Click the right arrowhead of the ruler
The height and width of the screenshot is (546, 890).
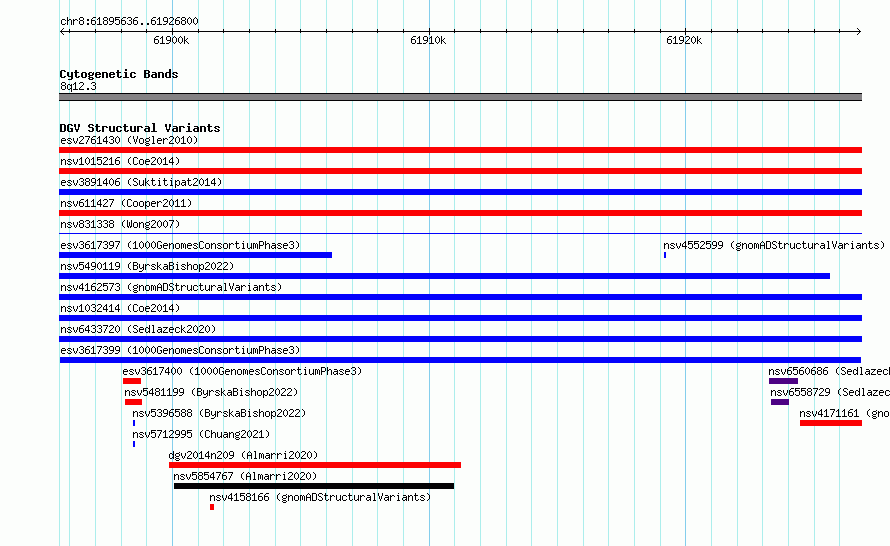pos(858,31)
